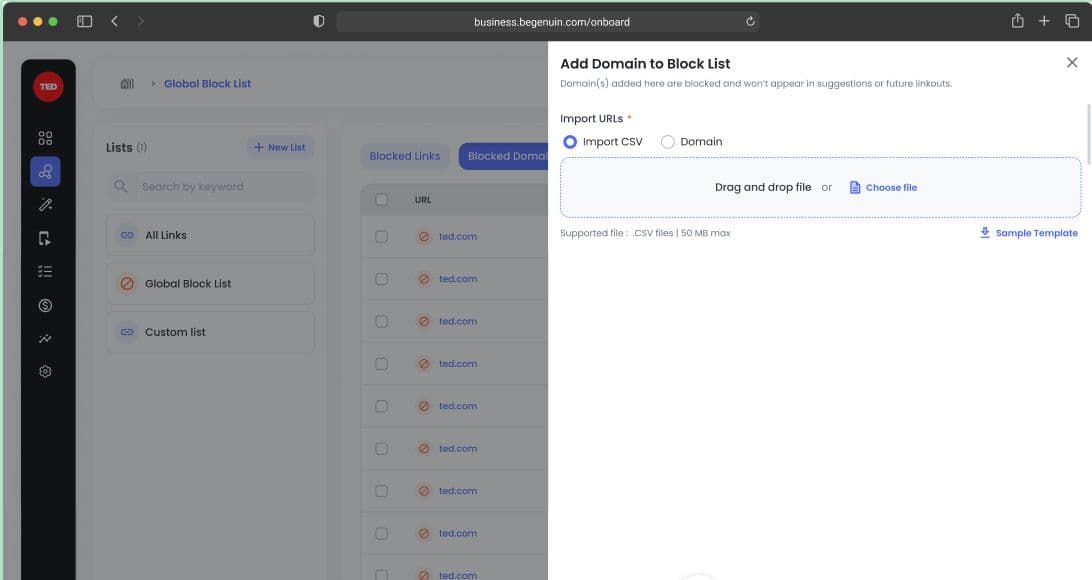Click the URL column header
Viewport: 1092px width, 580px height.
pyautogui.click(x=423, y=200)
